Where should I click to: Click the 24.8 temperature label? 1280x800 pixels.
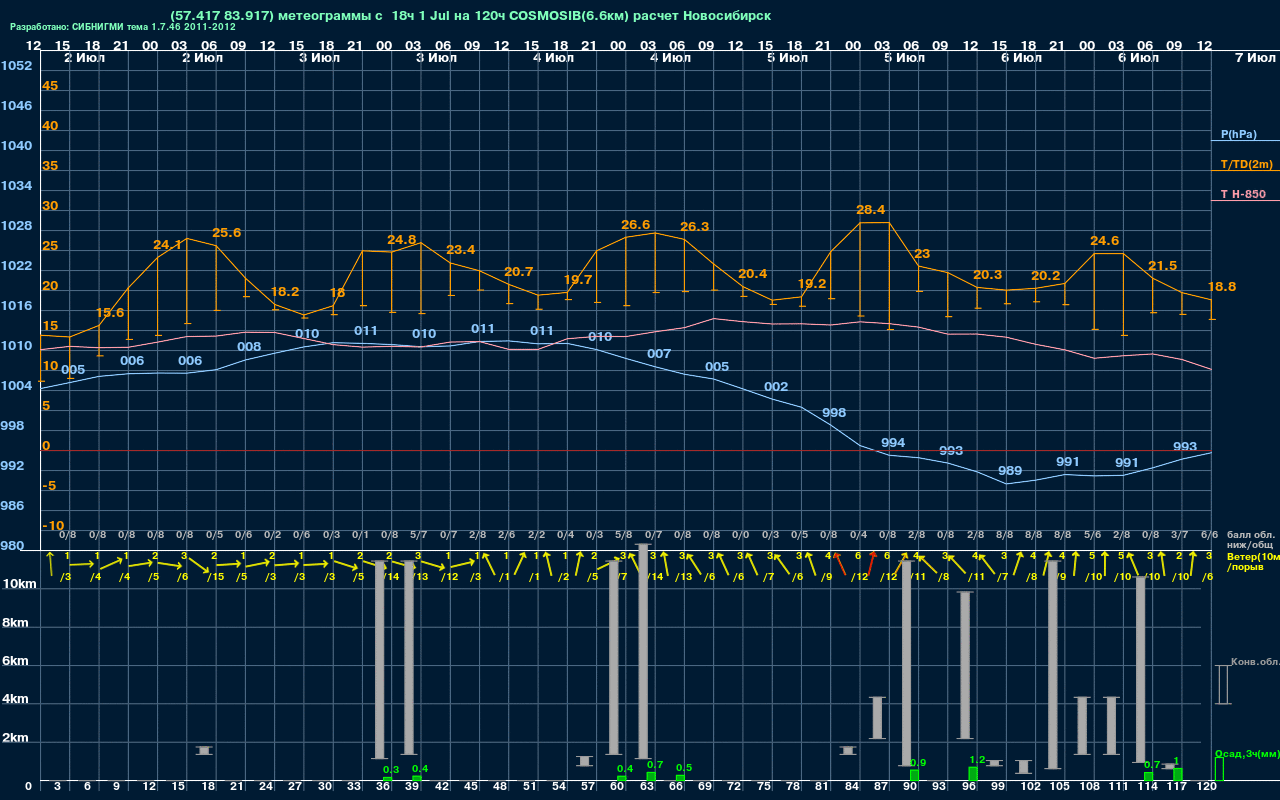point(401,240)
